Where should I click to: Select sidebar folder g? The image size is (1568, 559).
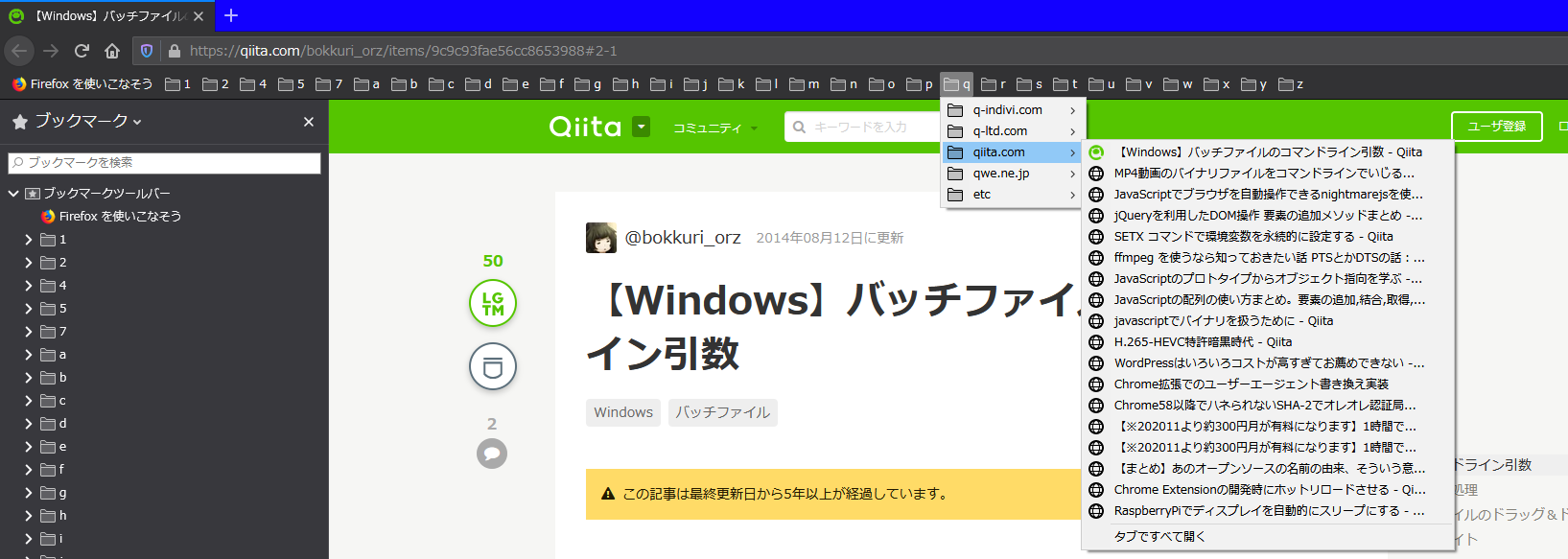pyautogui.click(x=55, y=493)
